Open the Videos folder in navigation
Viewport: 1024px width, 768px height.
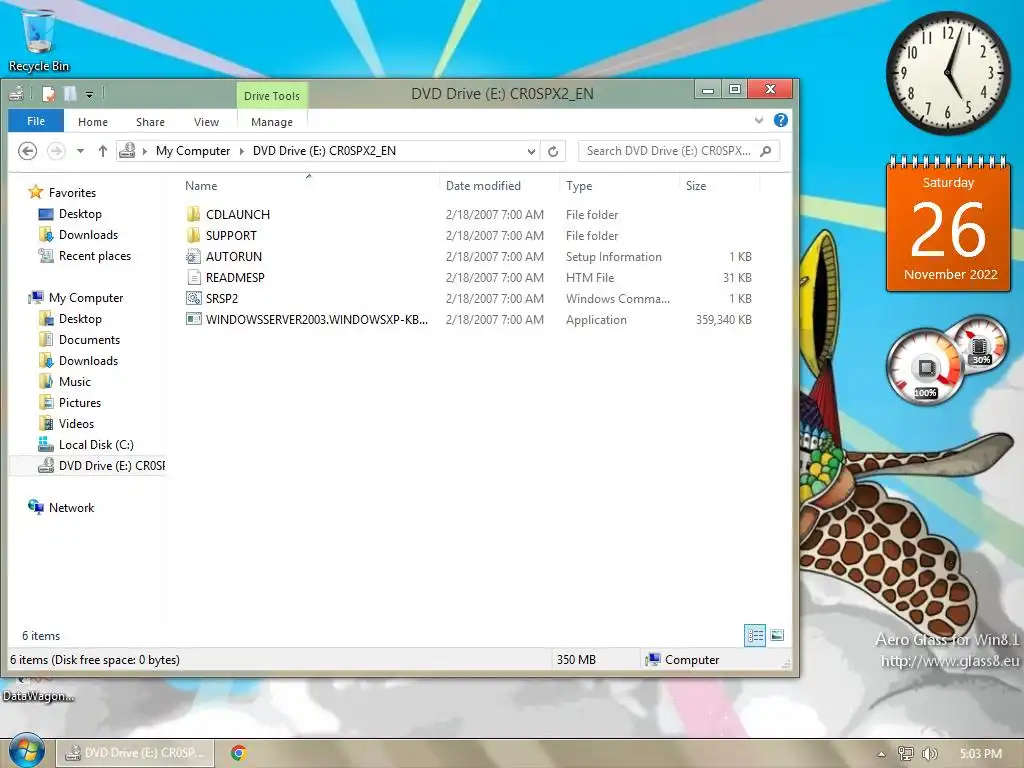[x=76, y=424]
